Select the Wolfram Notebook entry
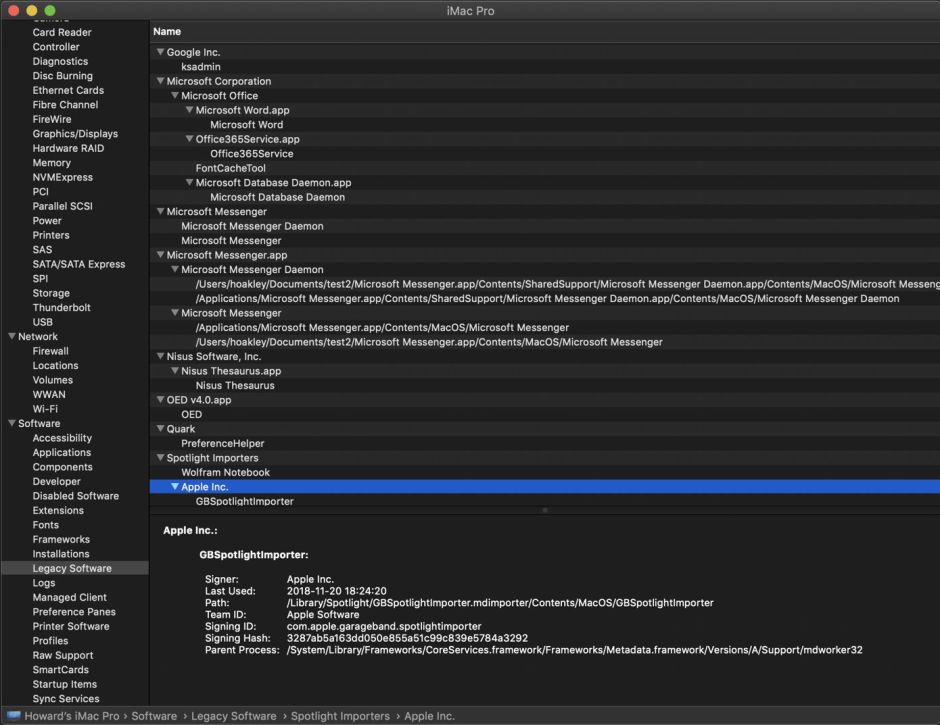This screenshot has height=725, width=940. 225,472
